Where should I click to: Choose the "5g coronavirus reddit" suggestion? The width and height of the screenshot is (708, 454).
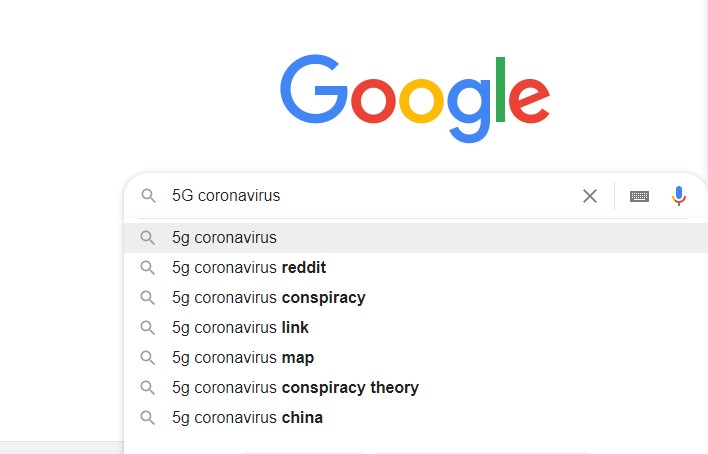(416, 267)
